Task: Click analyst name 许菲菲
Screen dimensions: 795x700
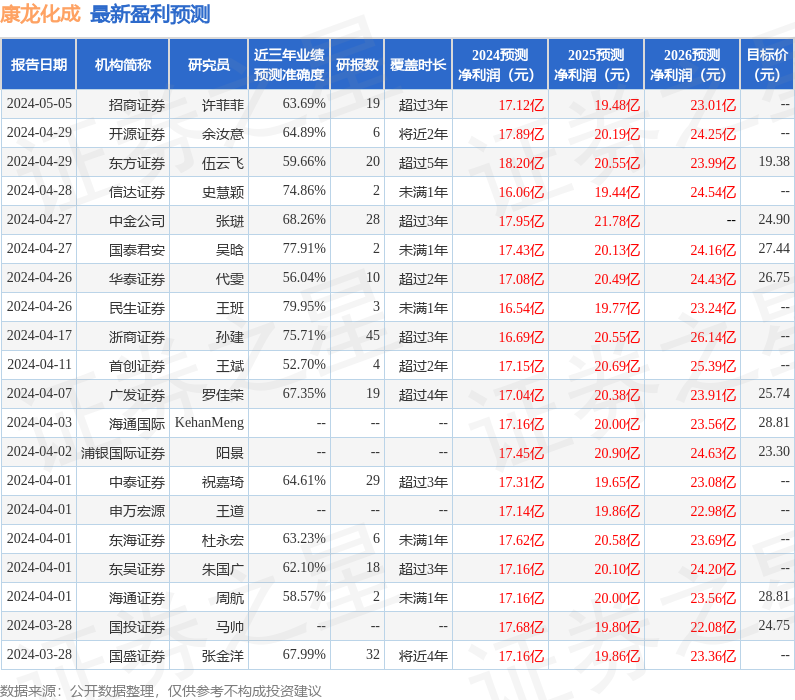Action: click(223, 105)
